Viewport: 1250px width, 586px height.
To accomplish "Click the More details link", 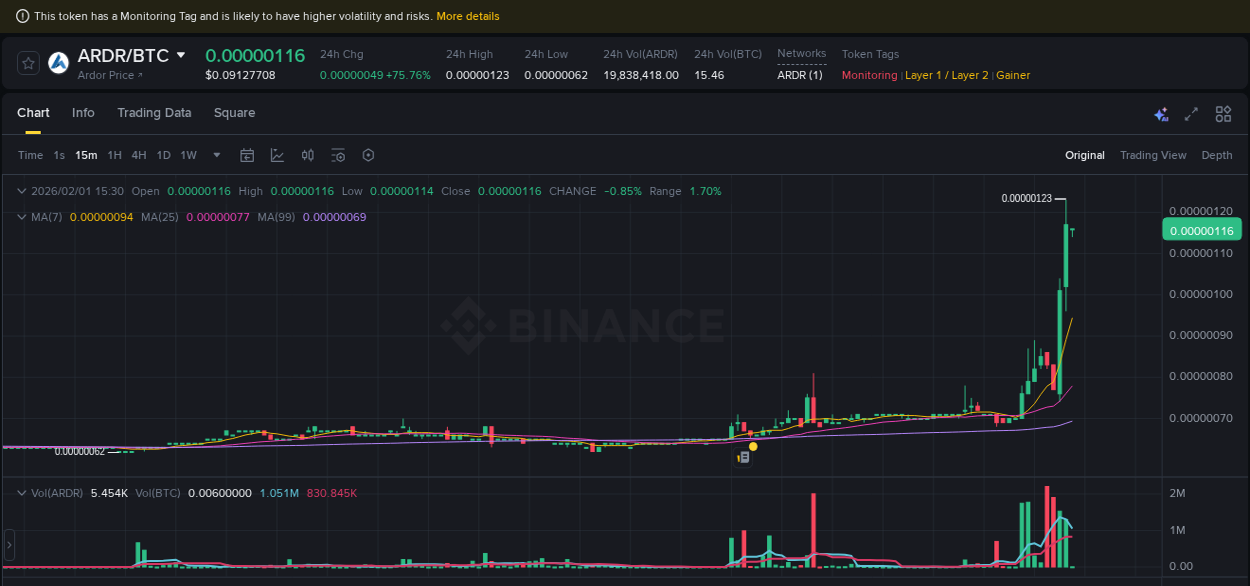I will tap(468, 15).
